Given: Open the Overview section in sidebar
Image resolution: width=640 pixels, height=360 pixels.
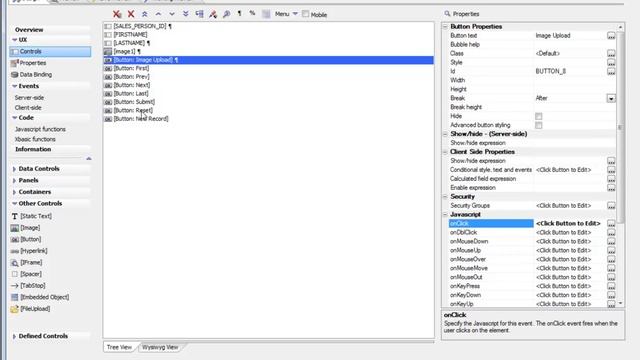Looking at the screenshot, I should click(29, 30).
